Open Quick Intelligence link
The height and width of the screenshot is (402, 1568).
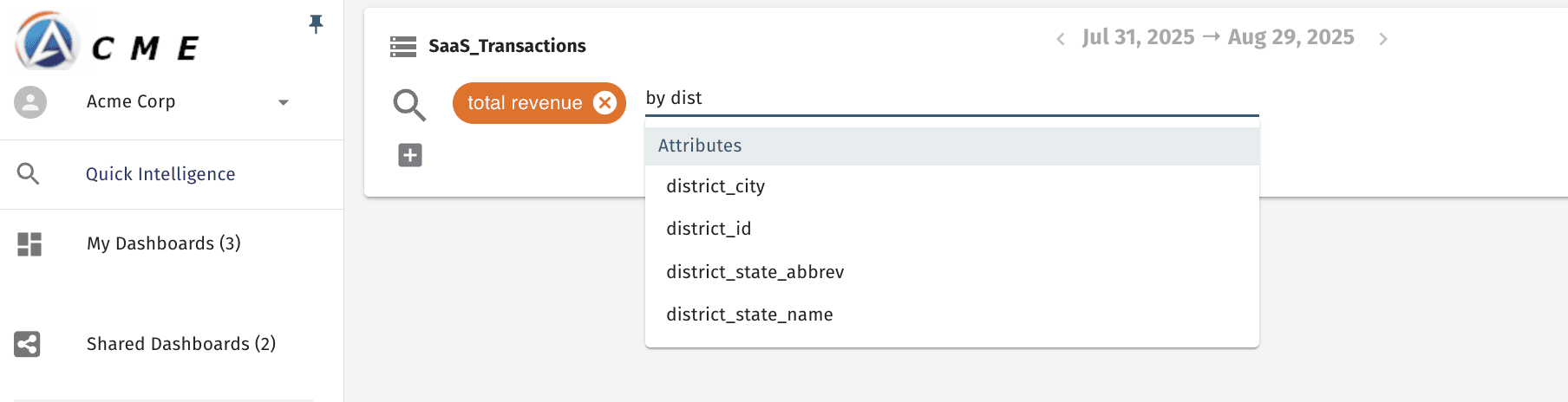click(160, 174)
